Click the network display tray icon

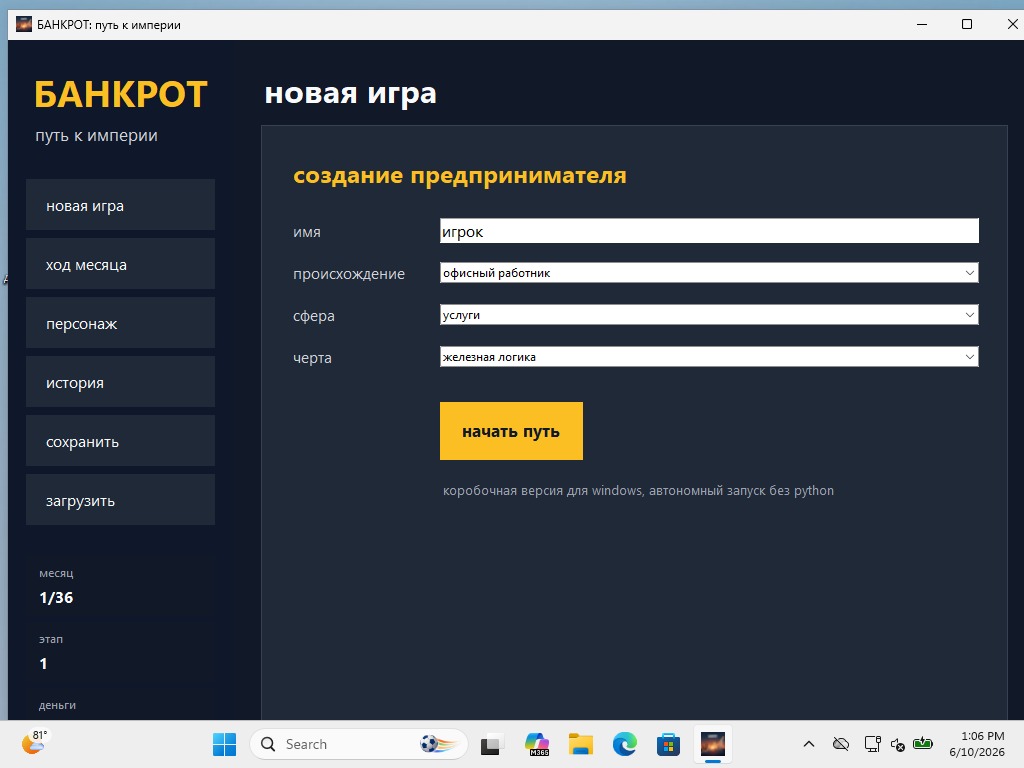[x=872, y=744]
